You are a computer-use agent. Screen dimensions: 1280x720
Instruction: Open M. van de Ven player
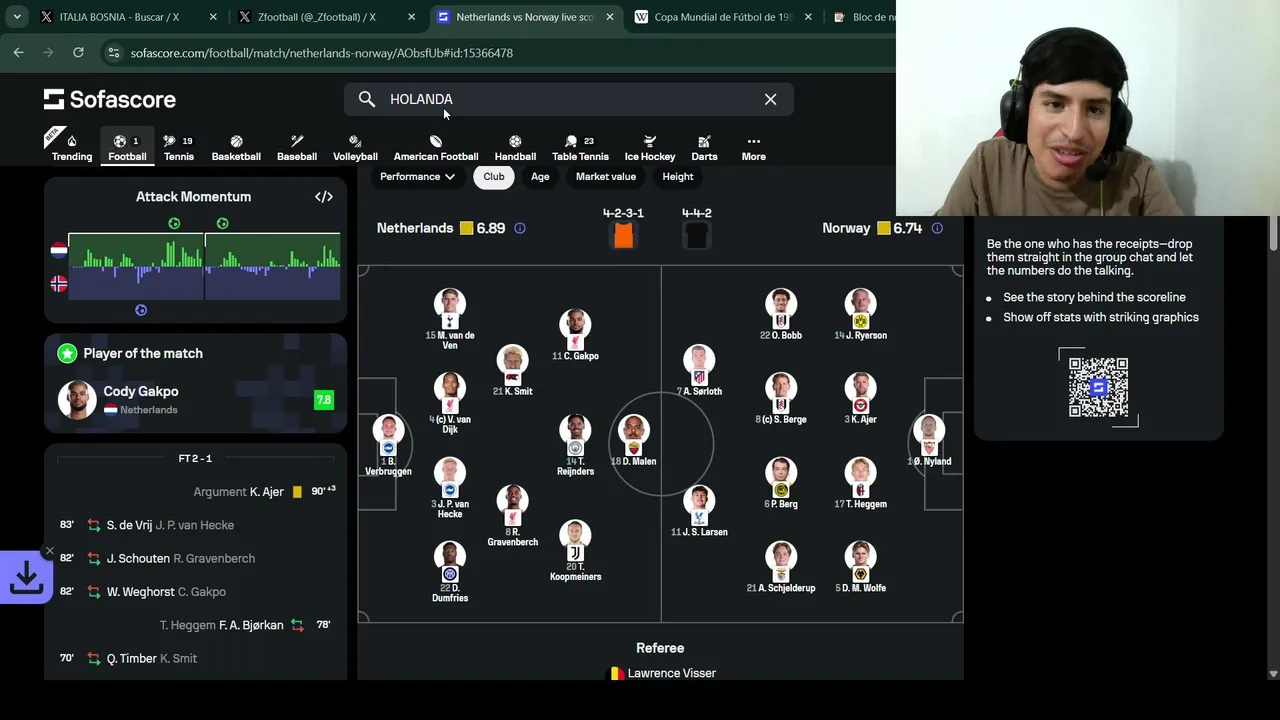point(450,320)
